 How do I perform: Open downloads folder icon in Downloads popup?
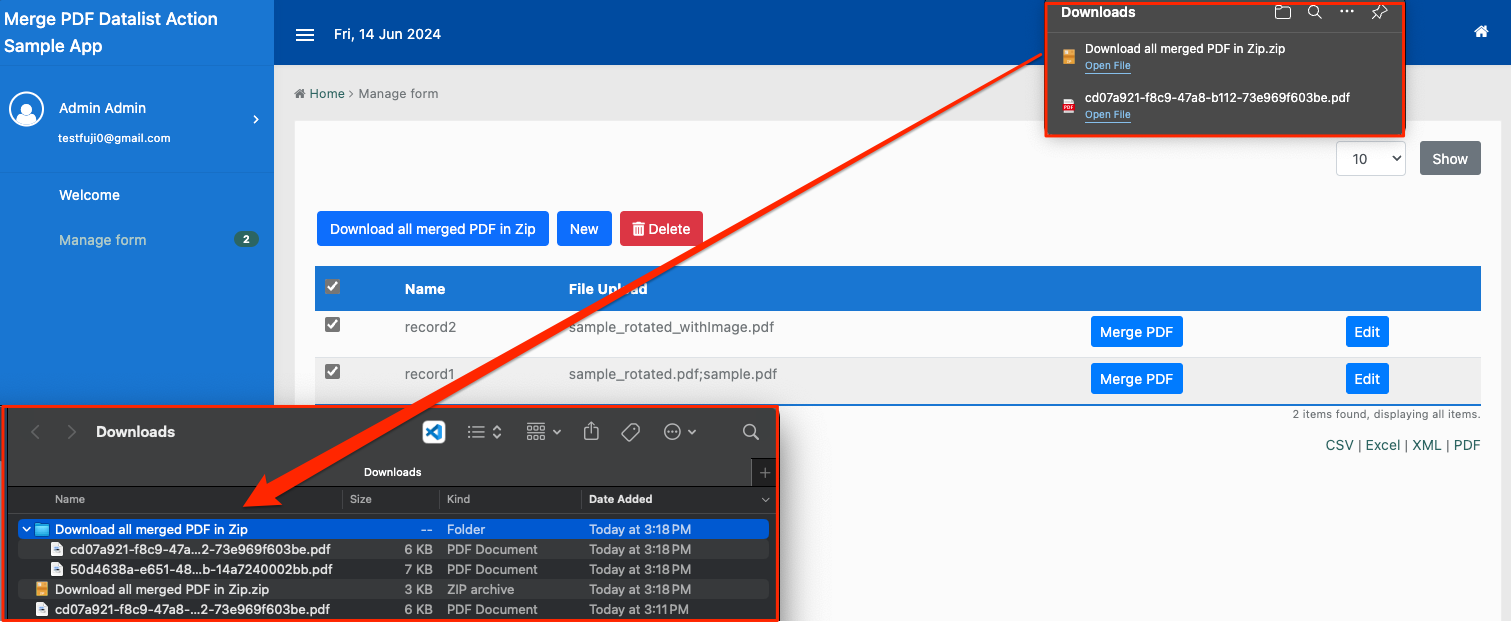[x=1283, y=13]
